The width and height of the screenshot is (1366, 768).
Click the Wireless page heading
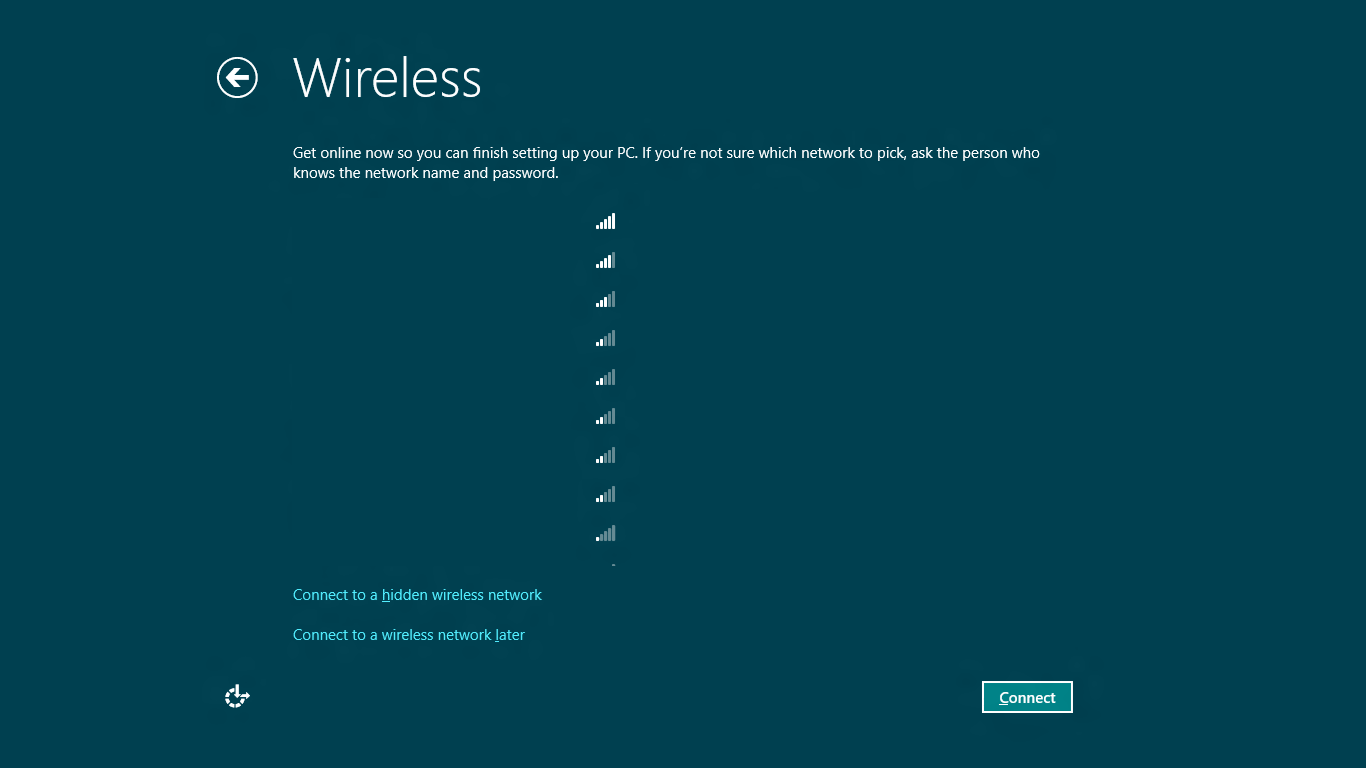(x=387, y=78)
